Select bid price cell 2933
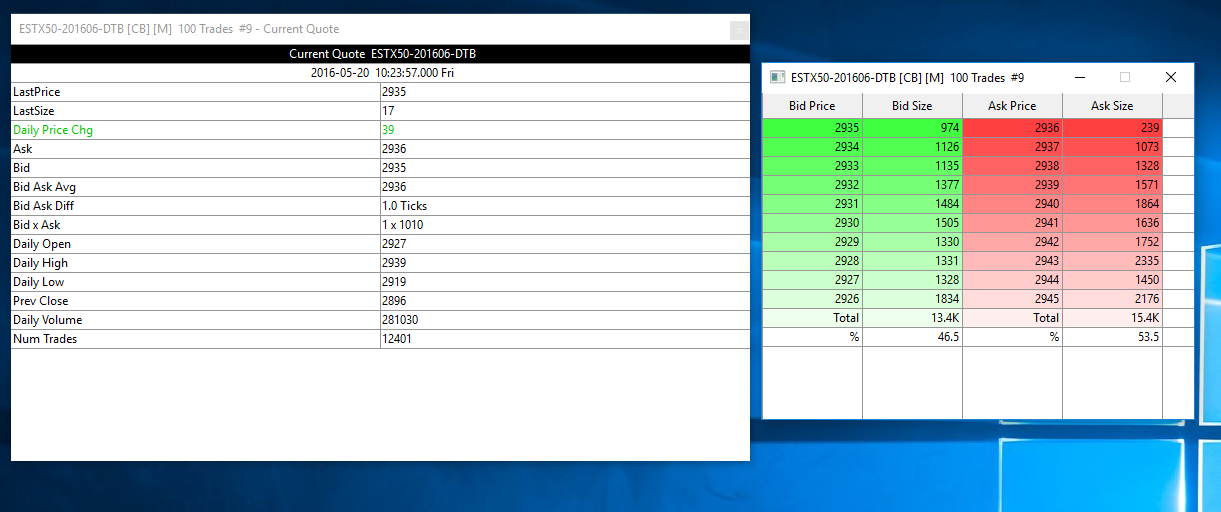Image resolution: width=1221 pixels, height=512 pixels. coord(812,166)
